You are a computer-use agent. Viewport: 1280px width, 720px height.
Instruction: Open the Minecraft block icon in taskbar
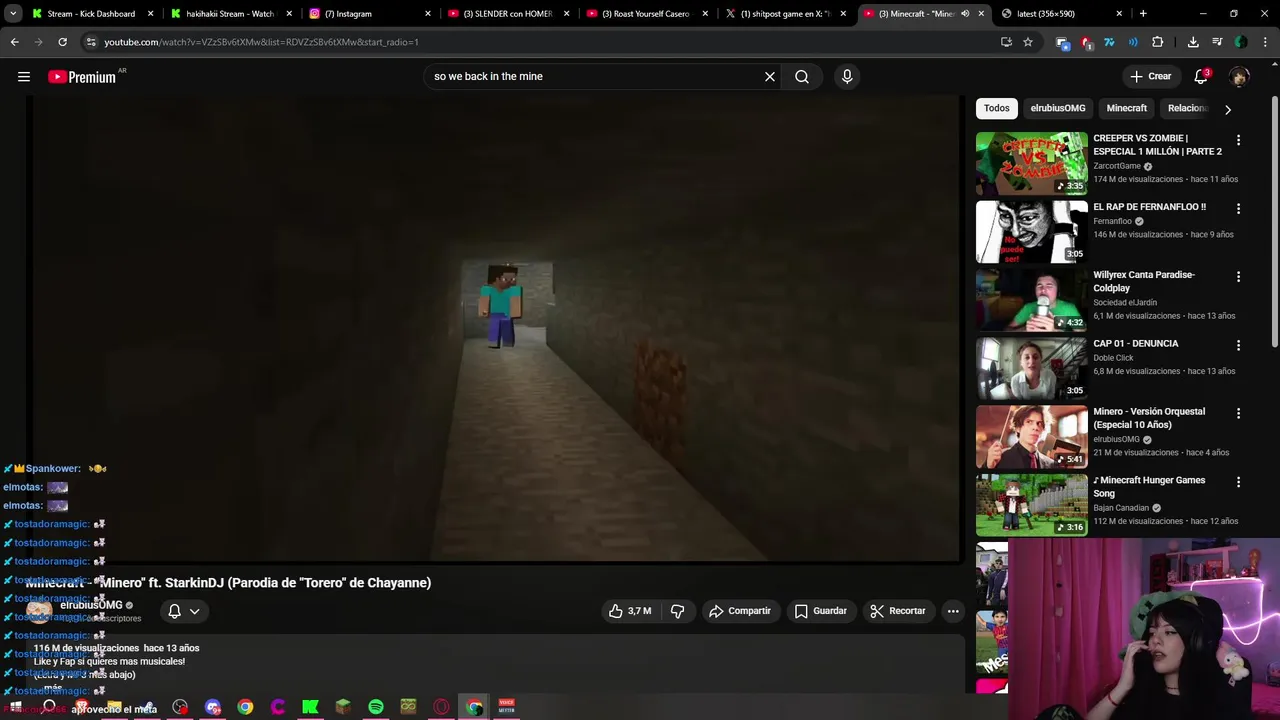[x=343, y=707]
